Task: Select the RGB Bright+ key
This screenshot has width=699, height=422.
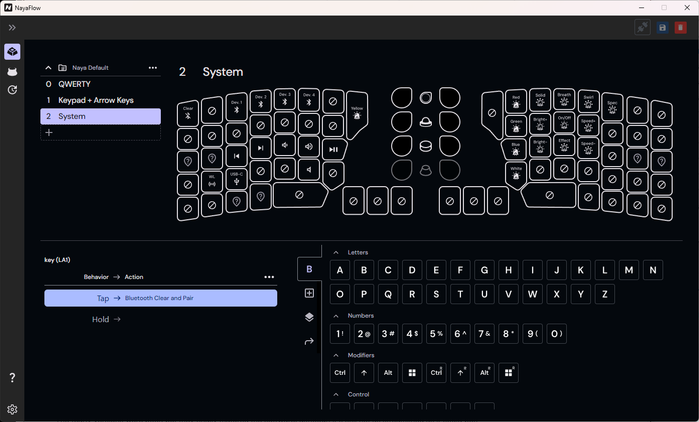Action: tap(540, 124)
